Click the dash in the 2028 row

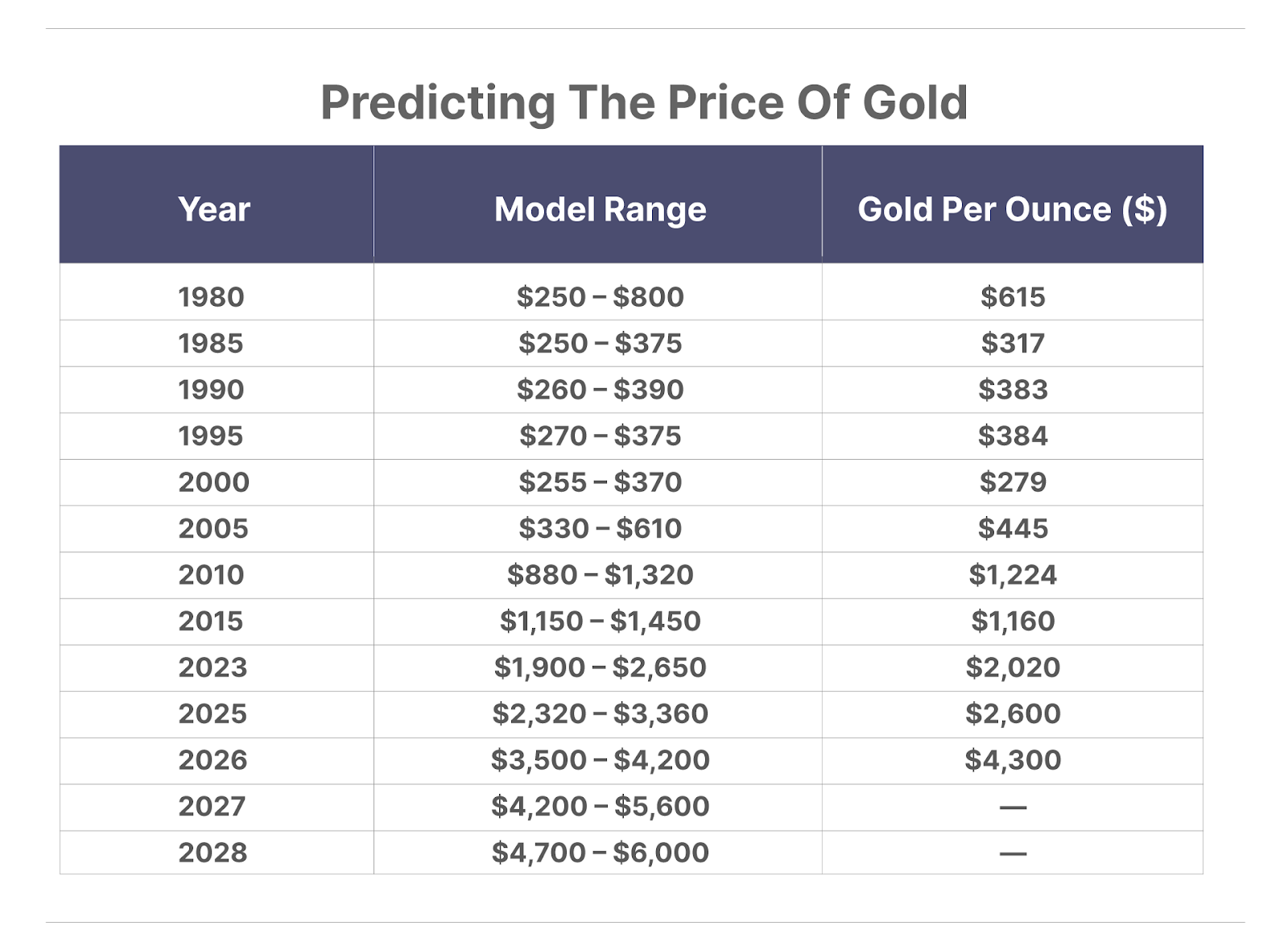pyautogui.click(x=1012, y=853)
